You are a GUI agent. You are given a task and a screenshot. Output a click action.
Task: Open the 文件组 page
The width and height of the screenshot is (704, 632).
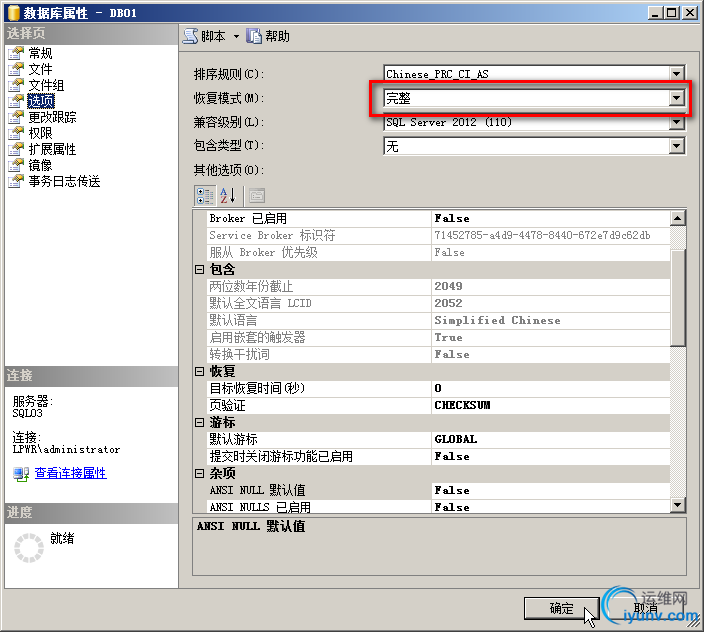tap(46, 85)
